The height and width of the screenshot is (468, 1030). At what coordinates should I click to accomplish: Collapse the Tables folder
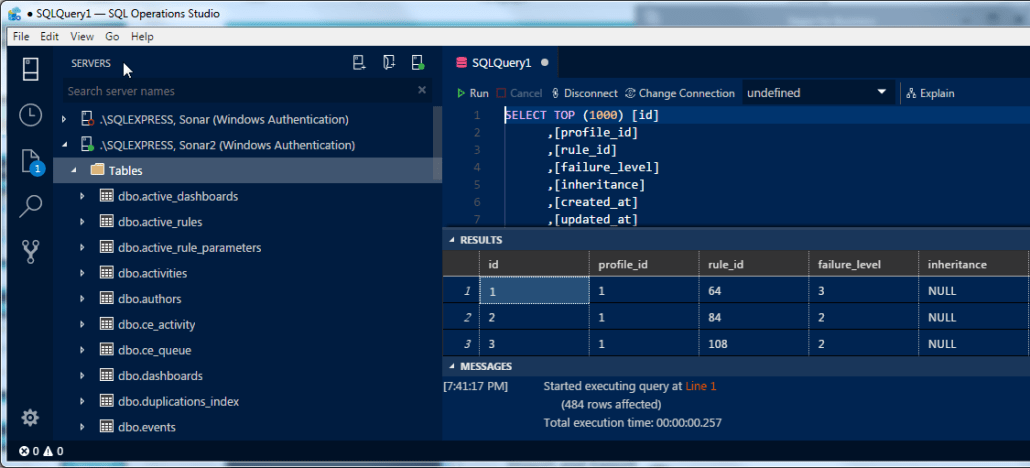(x=75, y=171)
